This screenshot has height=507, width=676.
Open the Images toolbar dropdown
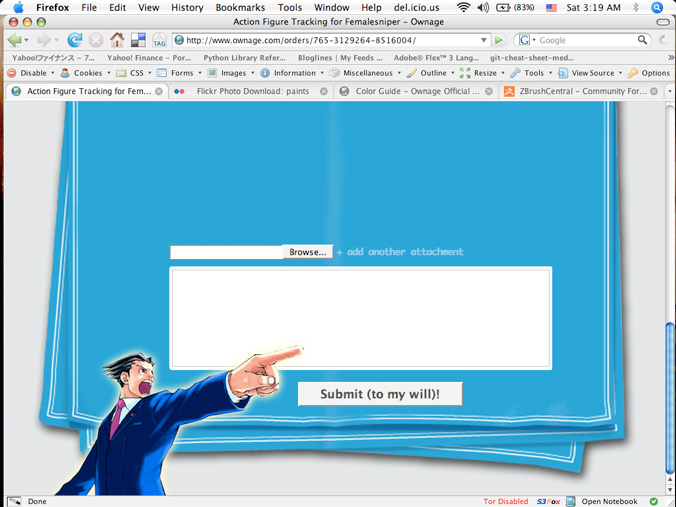coord(231,73)
